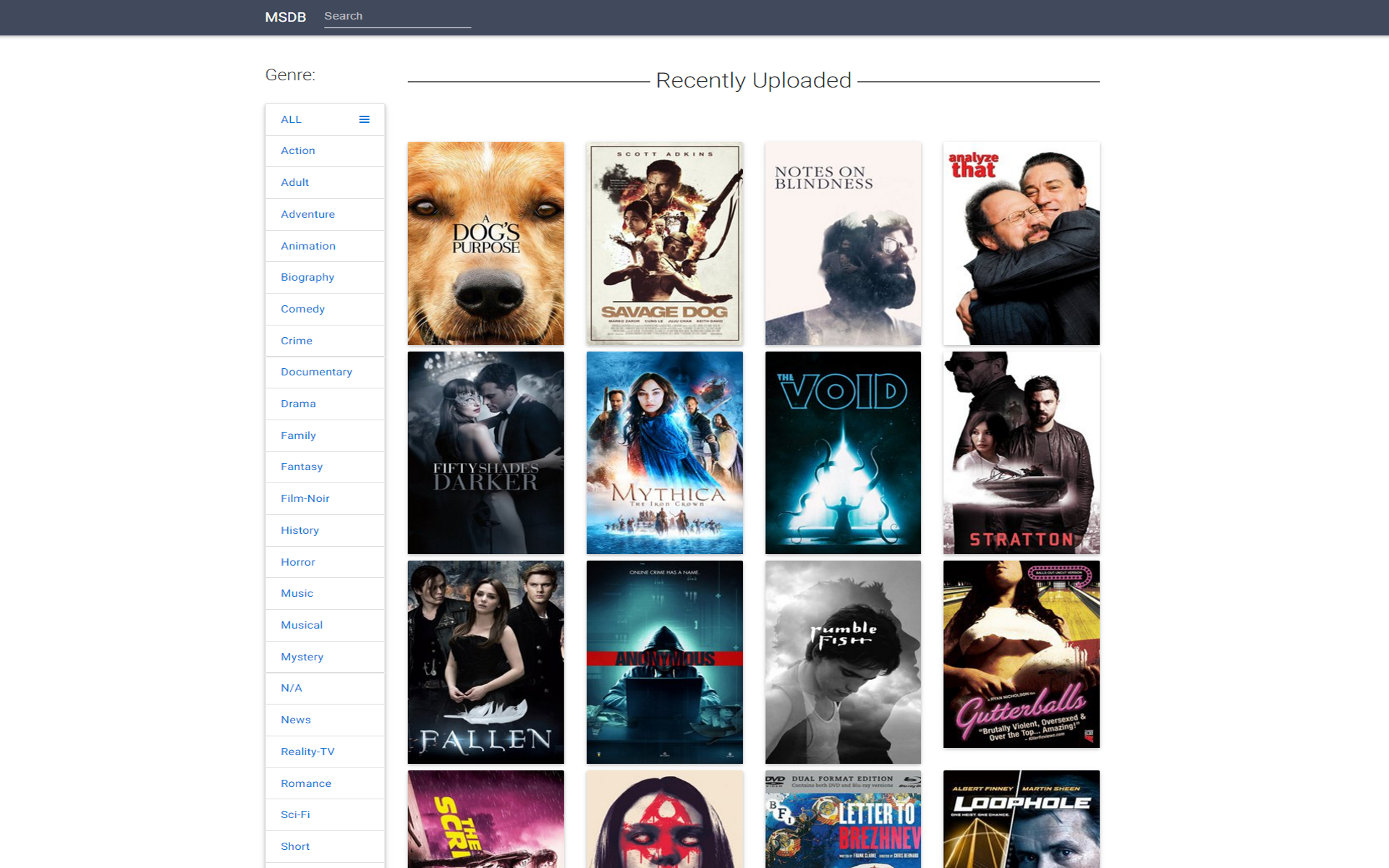Viewport: 1389px width, 868px height.
Task: View The Void movie poster
Action: click(x=843, y=453)
